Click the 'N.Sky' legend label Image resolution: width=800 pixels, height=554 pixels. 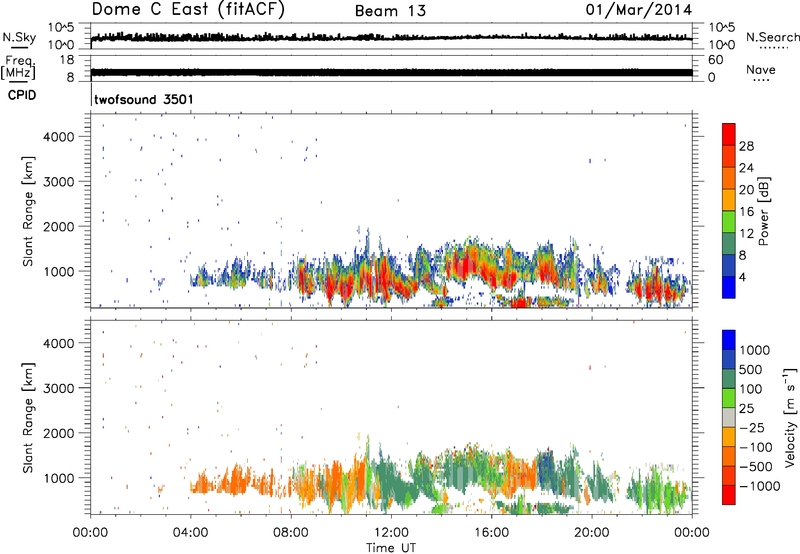tap(19, 37)
